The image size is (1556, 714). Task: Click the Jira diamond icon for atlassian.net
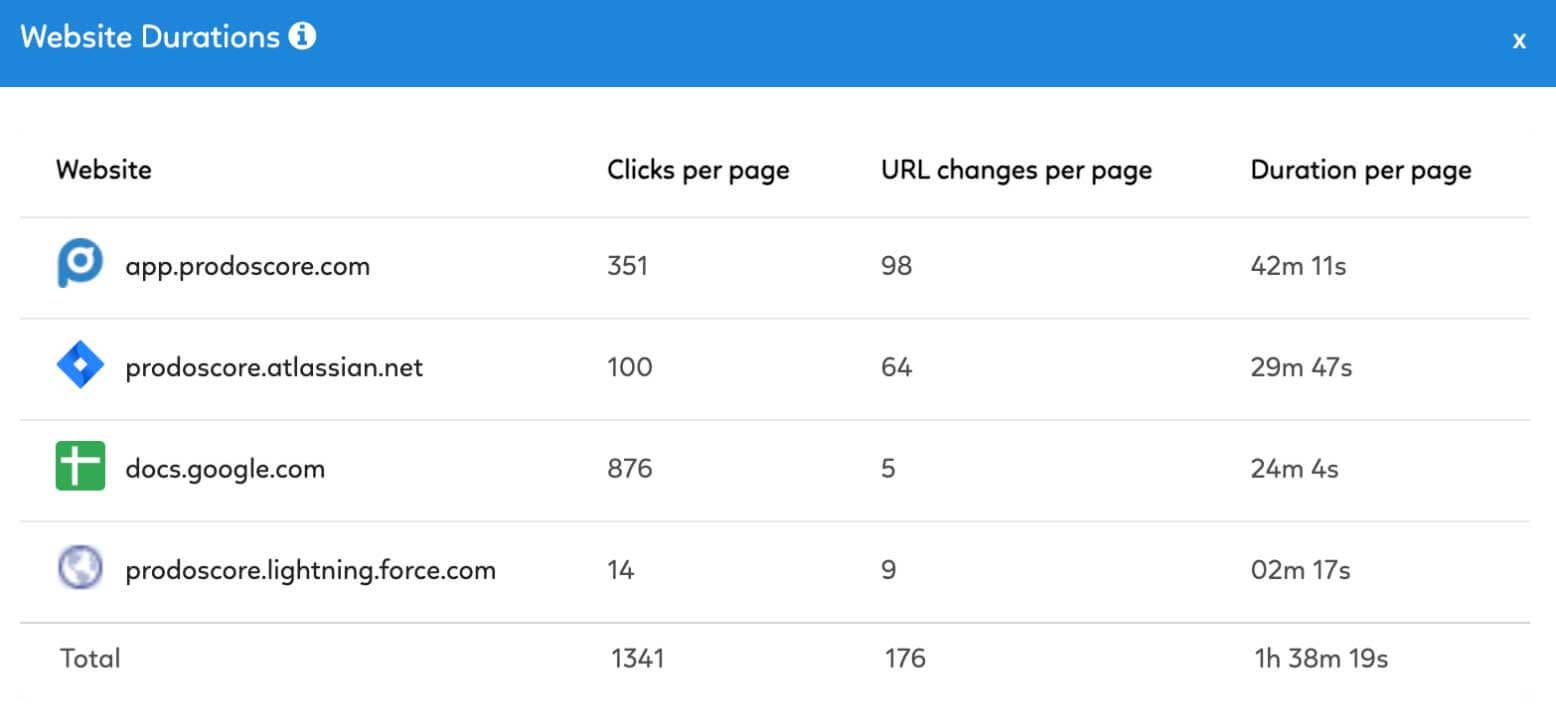tap(80, 367)
